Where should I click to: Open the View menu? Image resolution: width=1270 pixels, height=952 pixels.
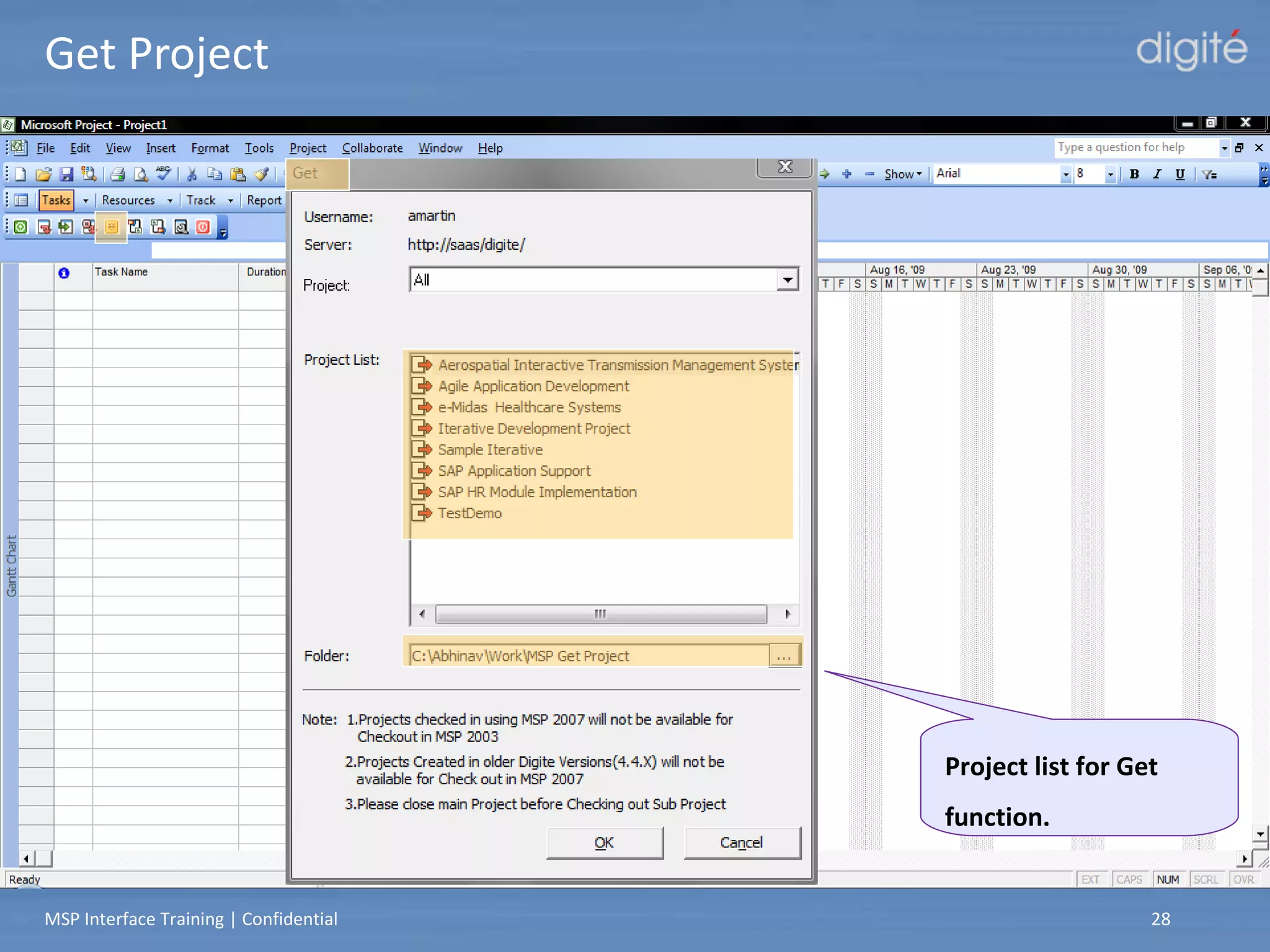pyautogui.click(x=118, y=148)
